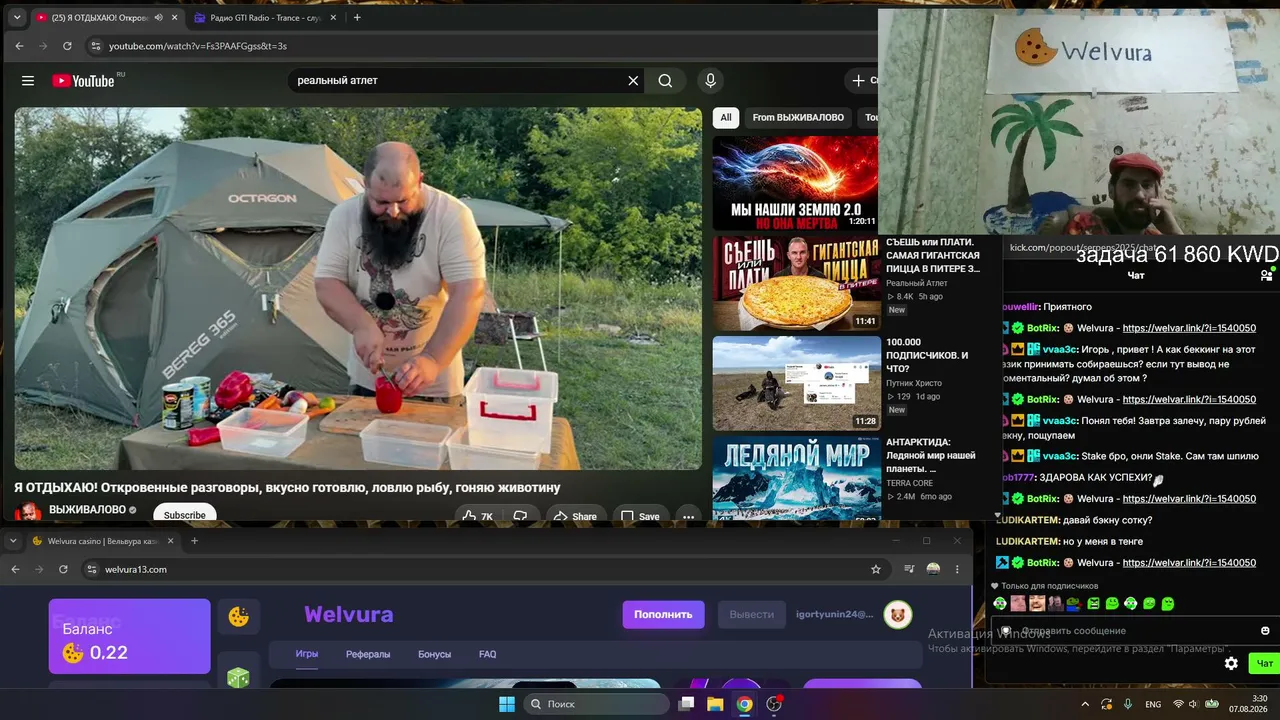Like the video with 7K likes
Screen dimensions: 1280x720
(477, 516)
